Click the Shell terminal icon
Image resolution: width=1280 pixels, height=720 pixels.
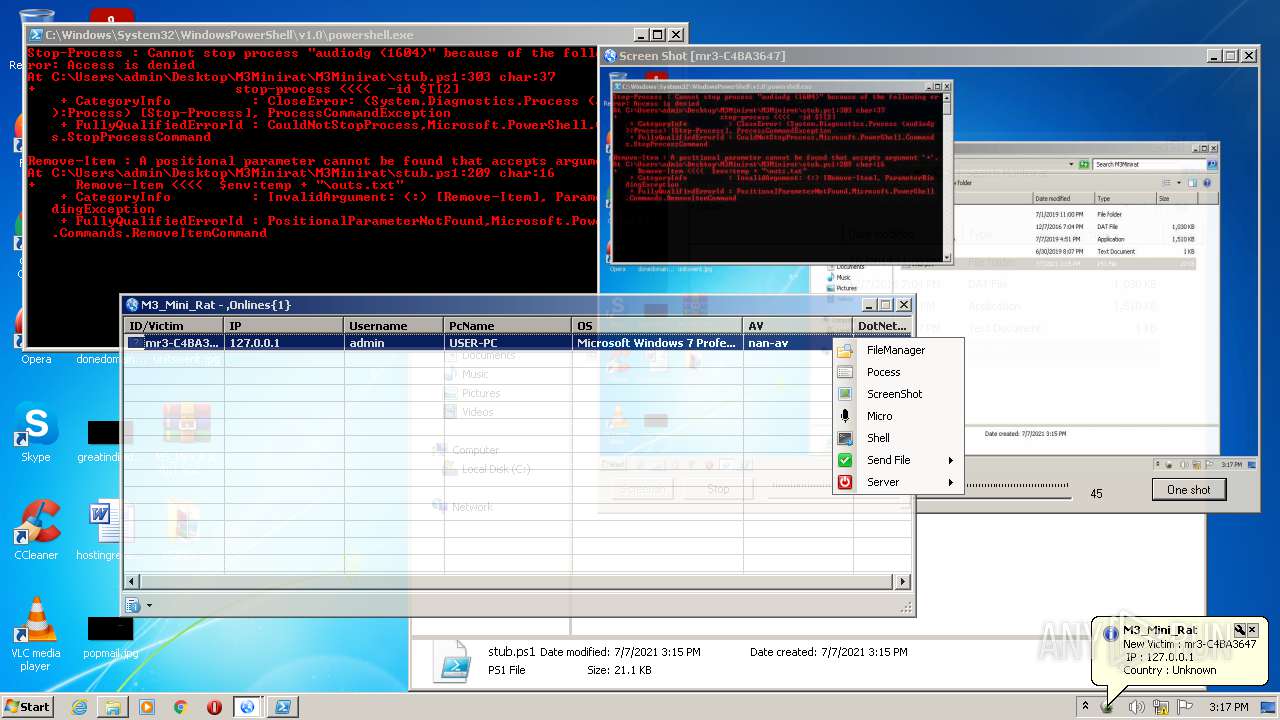coord(845,438)
